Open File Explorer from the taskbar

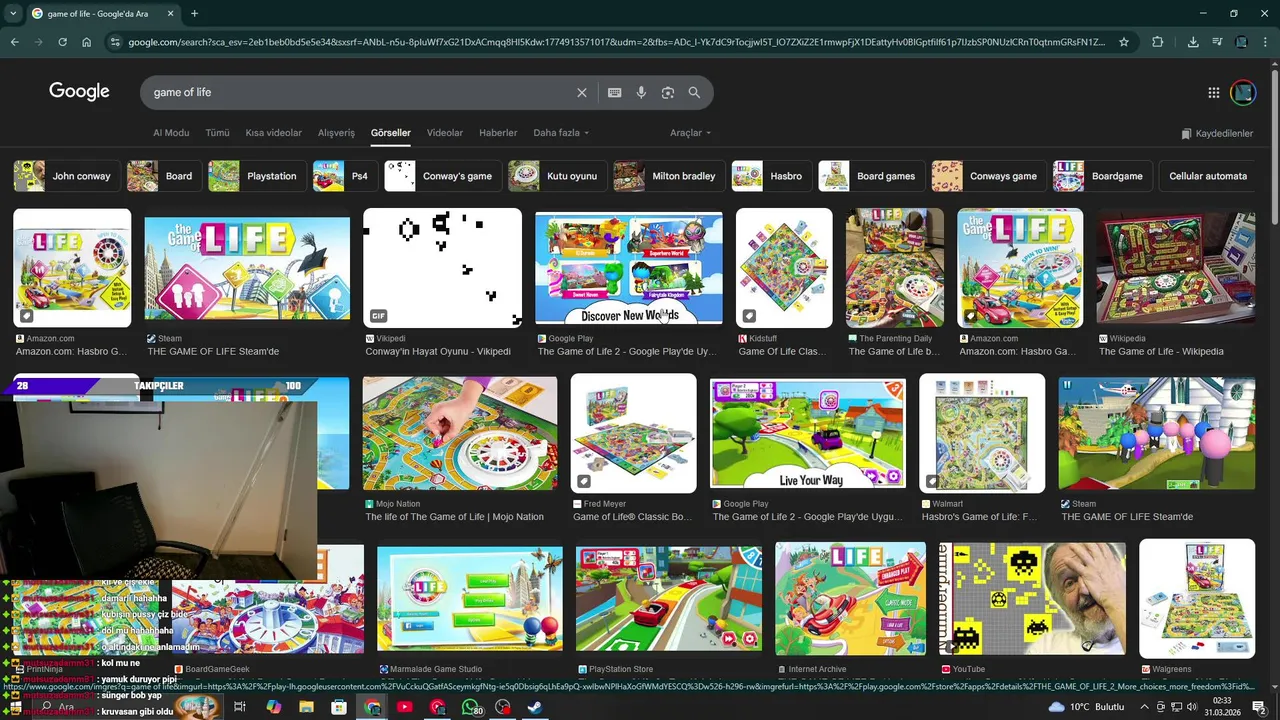pos(306,707)
